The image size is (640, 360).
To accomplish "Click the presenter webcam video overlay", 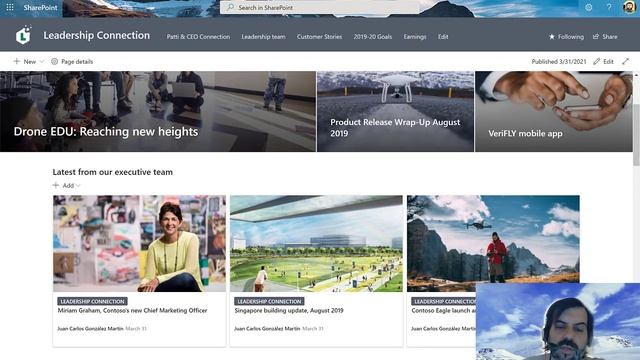I will tap(558, 322).
